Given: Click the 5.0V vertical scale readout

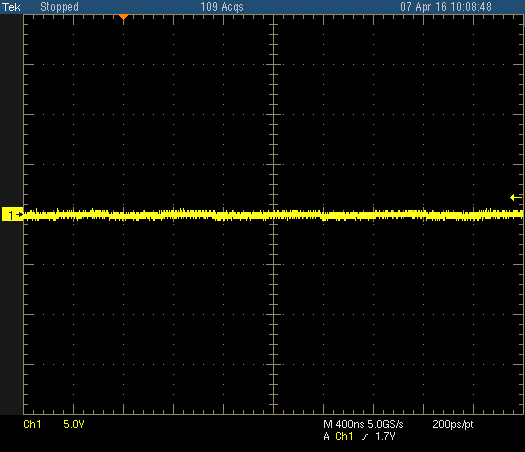Looking at the screenshot, I should pyautogui.click(x=74, y=425).
